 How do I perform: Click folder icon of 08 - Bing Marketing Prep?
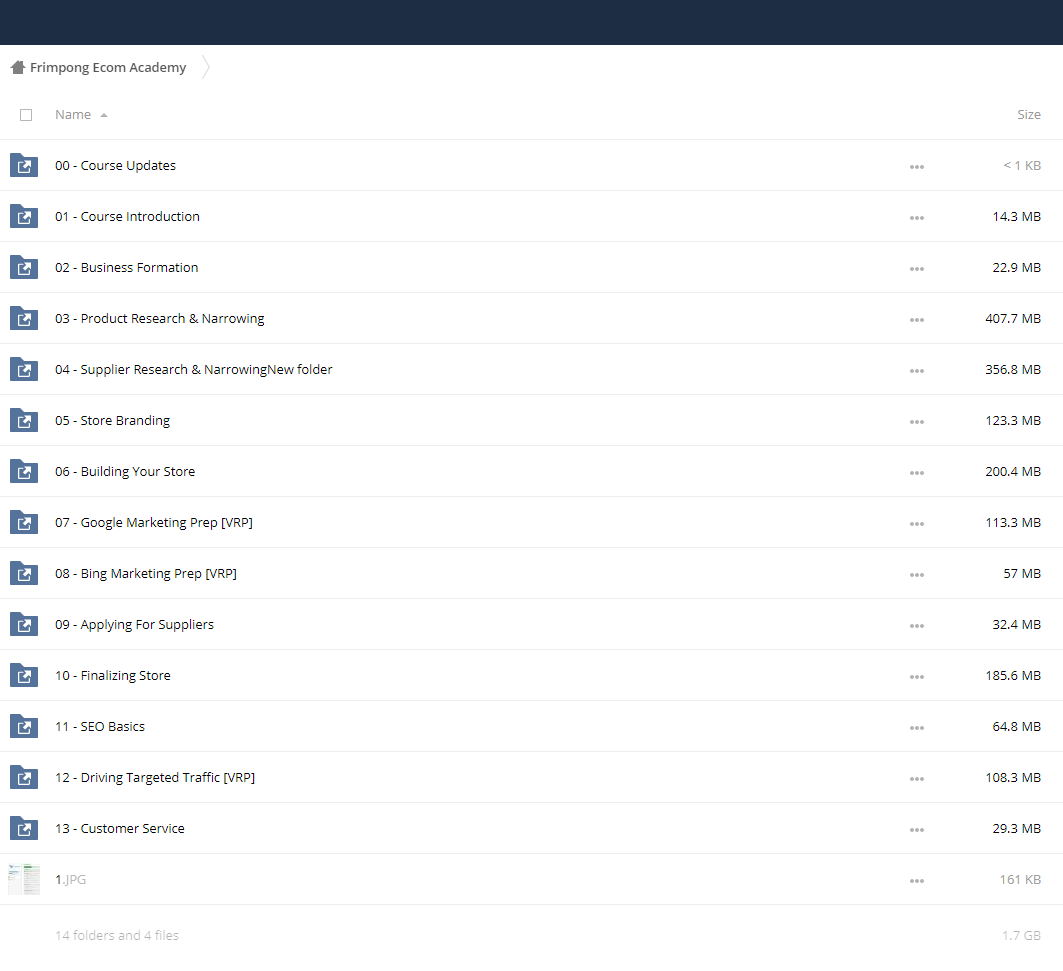(x=24, y=573)
